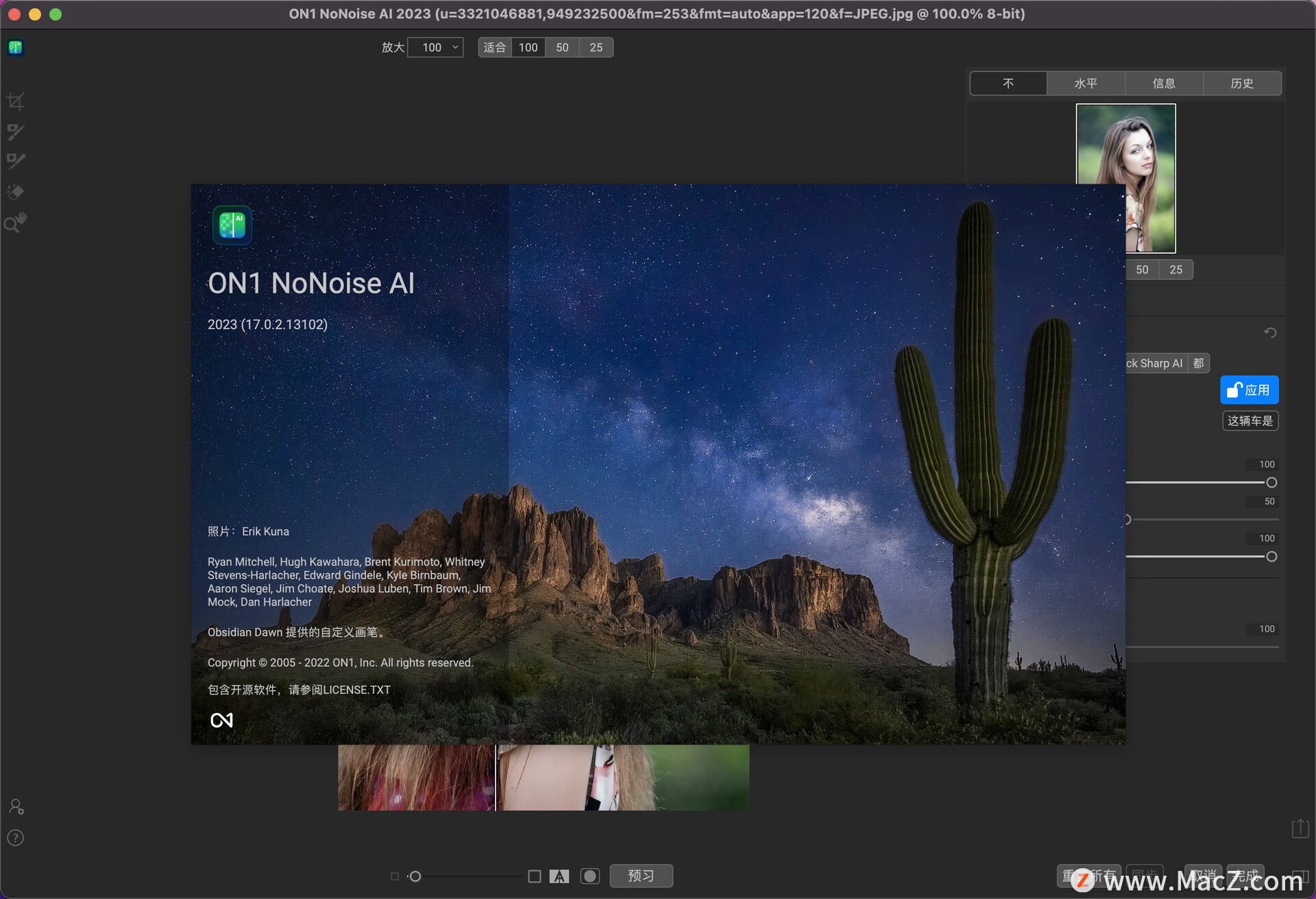Set zoom to 50 in the top toolbar
This screenshot has height=899, width=1316.
point(562,47)
